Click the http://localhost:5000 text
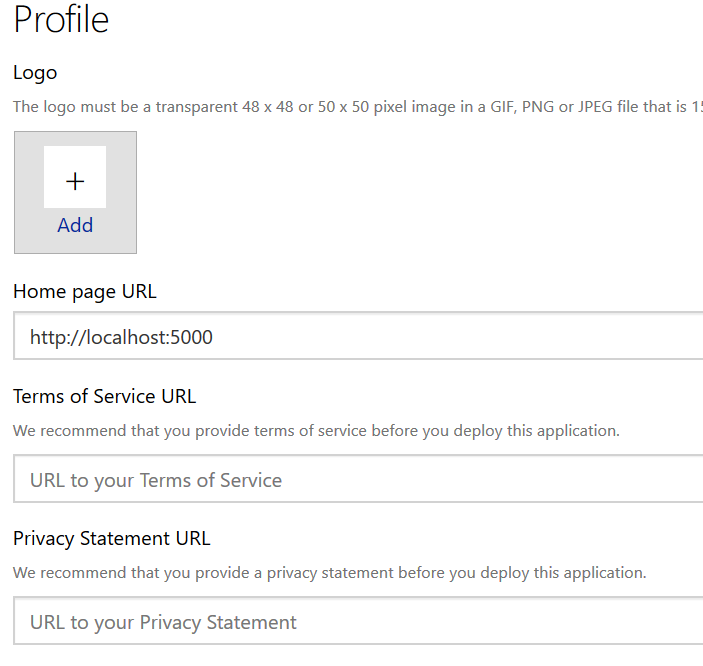Screen dimensions: 703x666 pyautogui.click(x=121, y=338)
